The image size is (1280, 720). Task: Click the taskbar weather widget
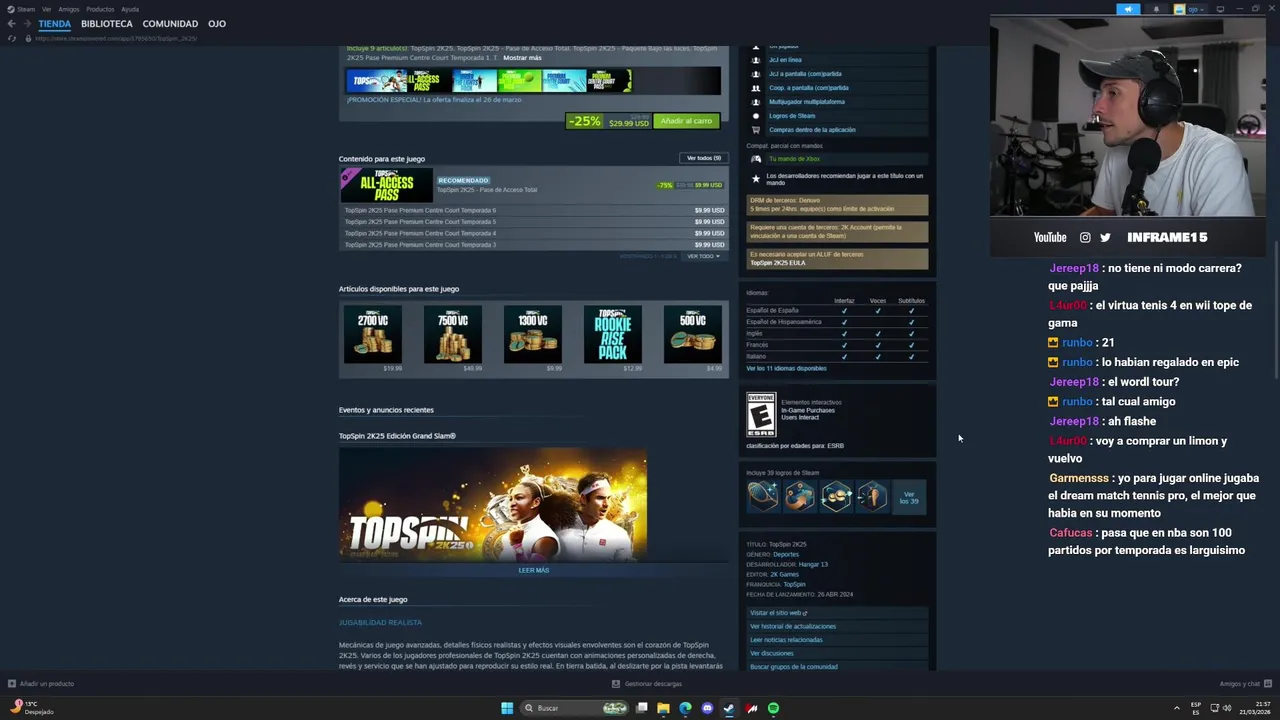coord(32,707)
